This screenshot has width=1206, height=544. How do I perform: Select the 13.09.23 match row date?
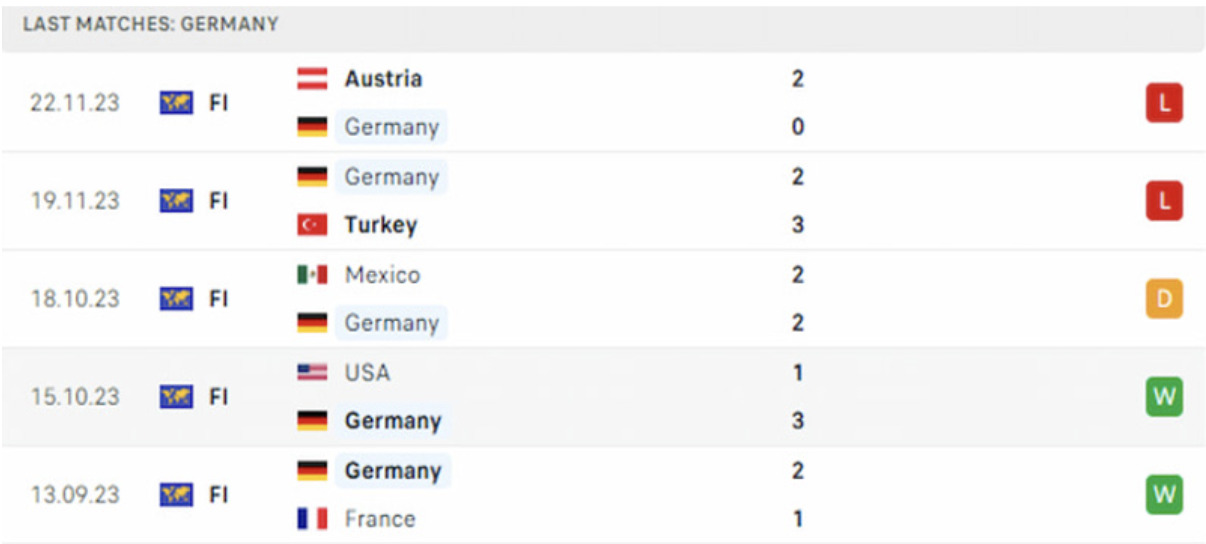click(x=74, y=495)
